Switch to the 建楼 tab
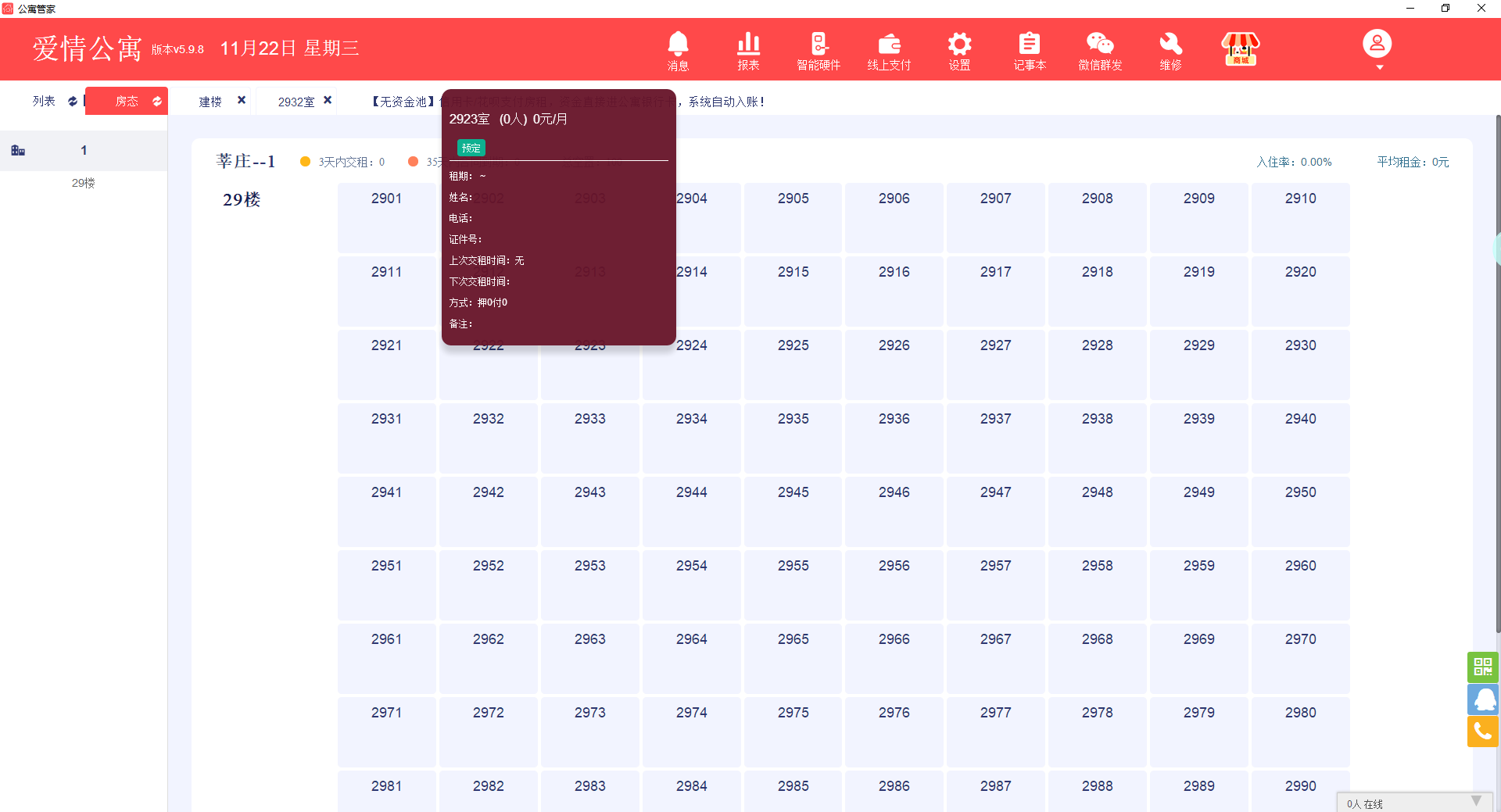This screenshot has width=1501, height=812. [210, 102]
